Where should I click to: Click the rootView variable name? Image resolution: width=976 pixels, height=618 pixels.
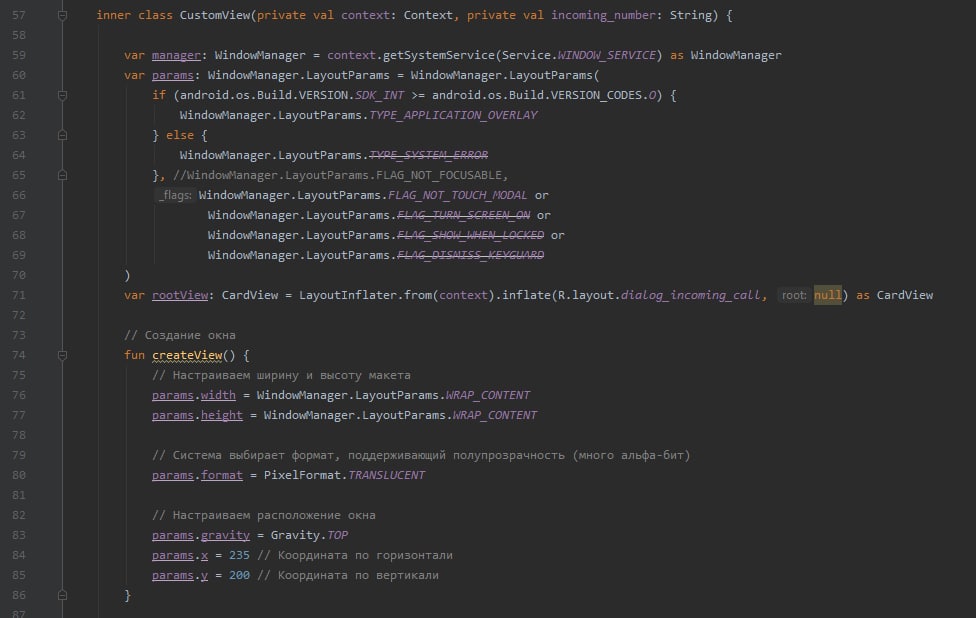[180, 295]
